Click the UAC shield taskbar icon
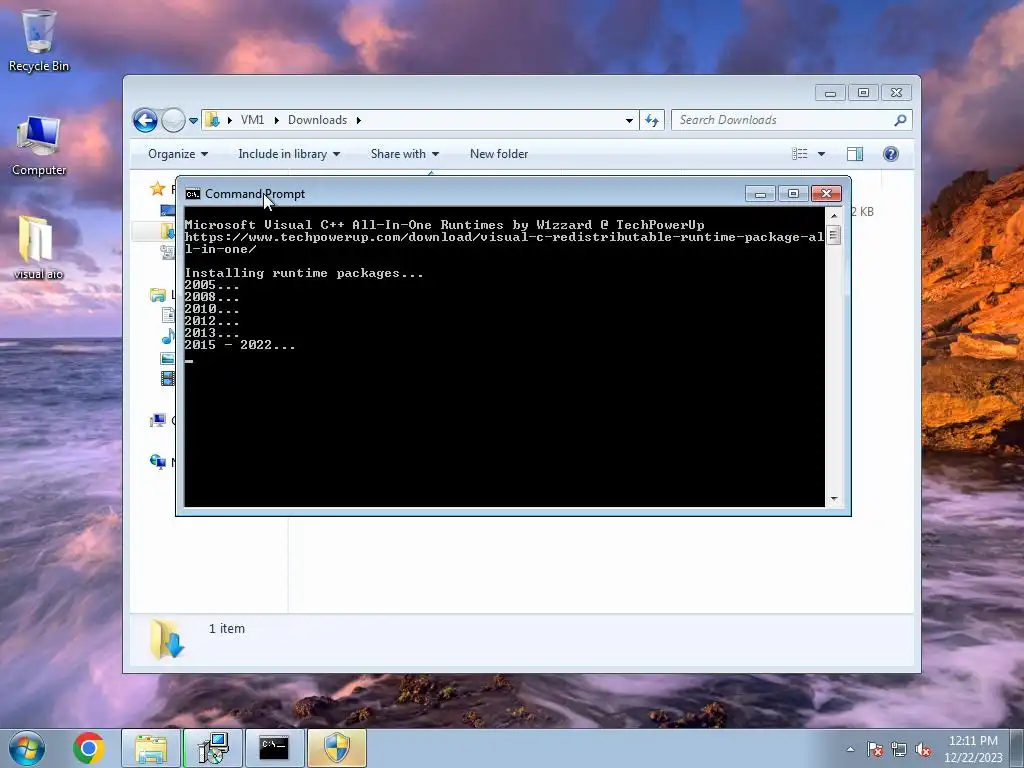This screenshot has width=1024, height=768. (336, 748)
